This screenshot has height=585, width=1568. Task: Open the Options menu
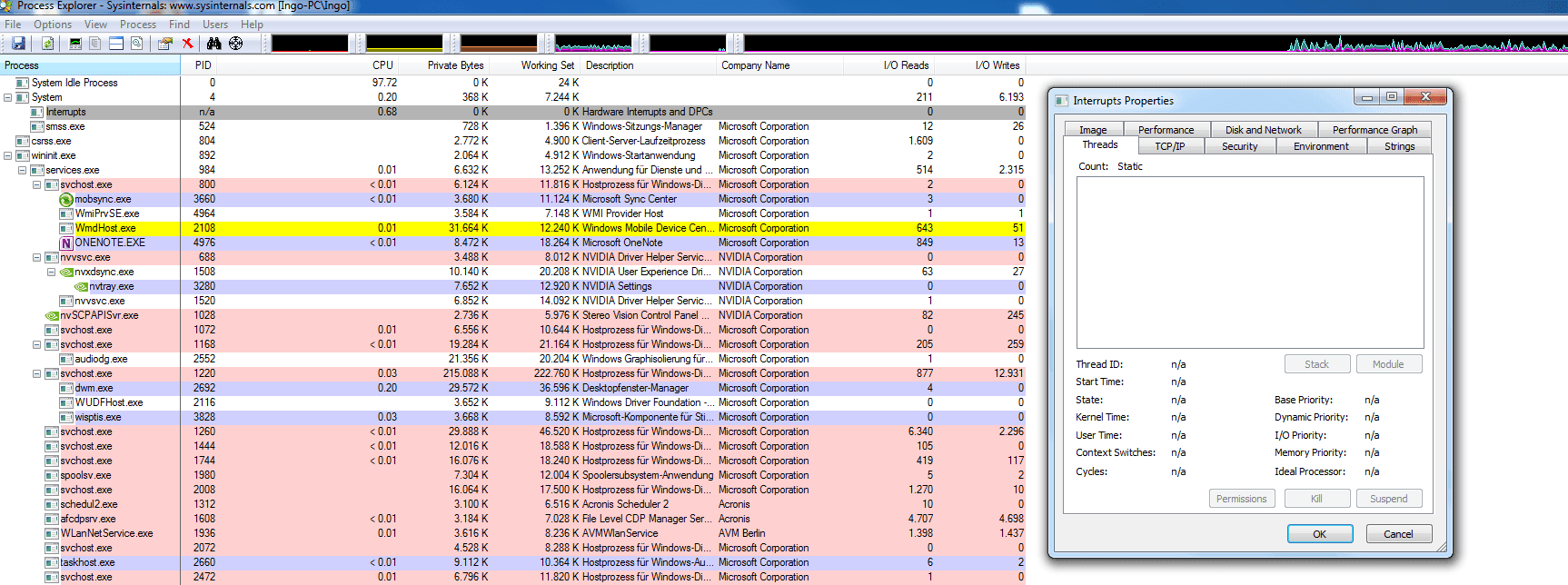(53, 25)
